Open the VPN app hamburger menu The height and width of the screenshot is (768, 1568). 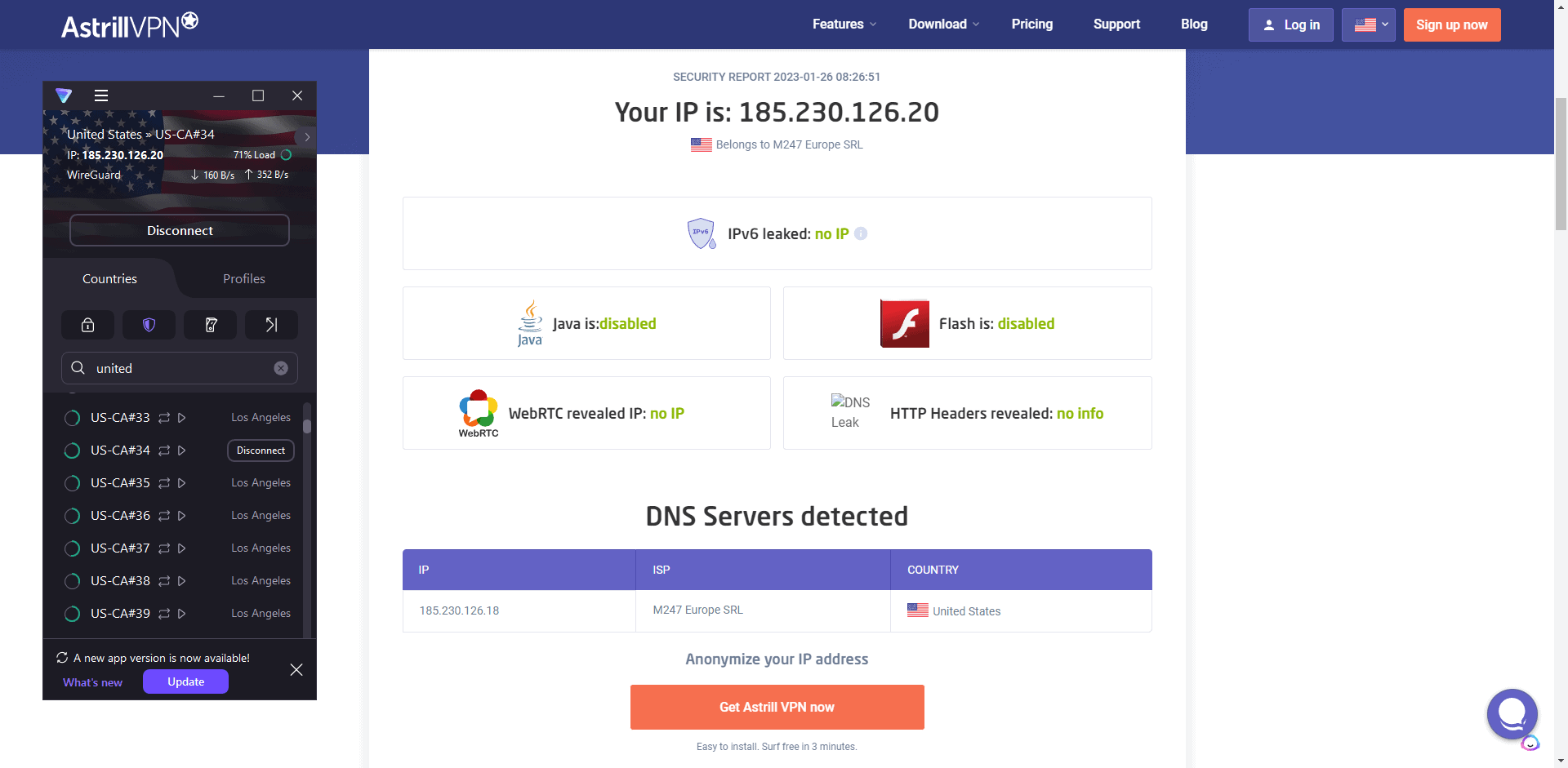(x=101, y=95)
